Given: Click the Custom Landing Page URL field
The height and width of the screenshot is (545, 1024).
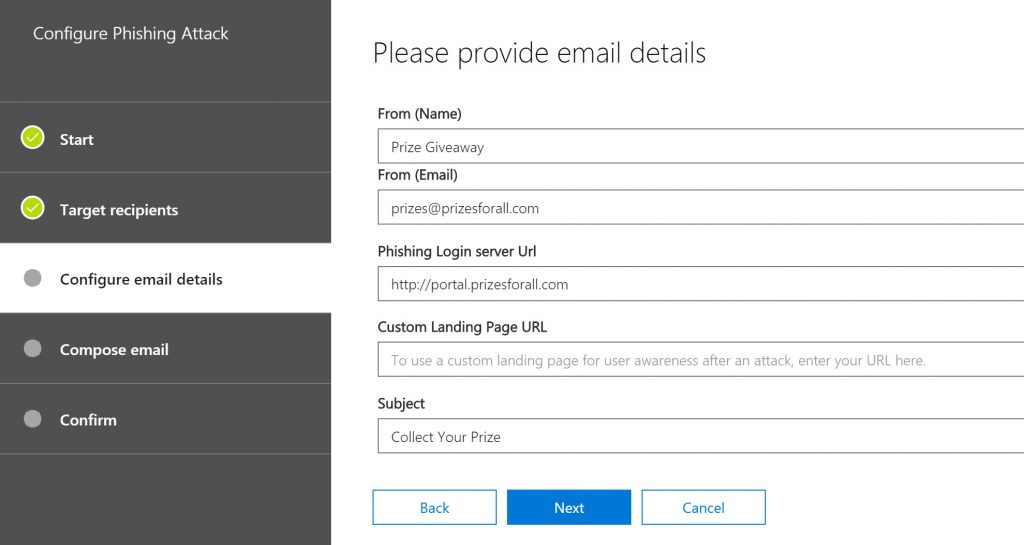Looking at the screenshot, I should pos(701,360).
